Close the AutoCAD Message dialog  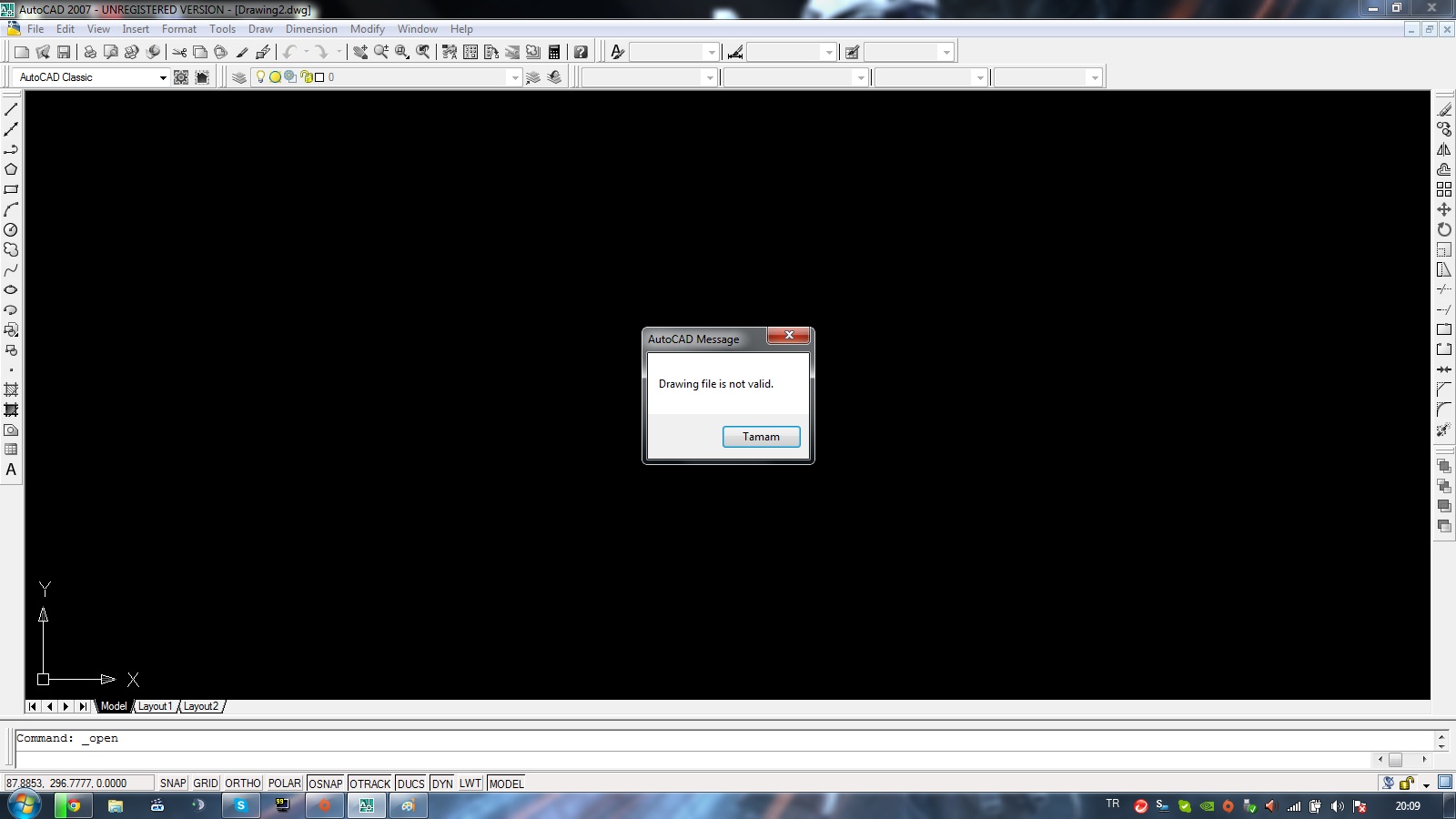pos(789,336)
